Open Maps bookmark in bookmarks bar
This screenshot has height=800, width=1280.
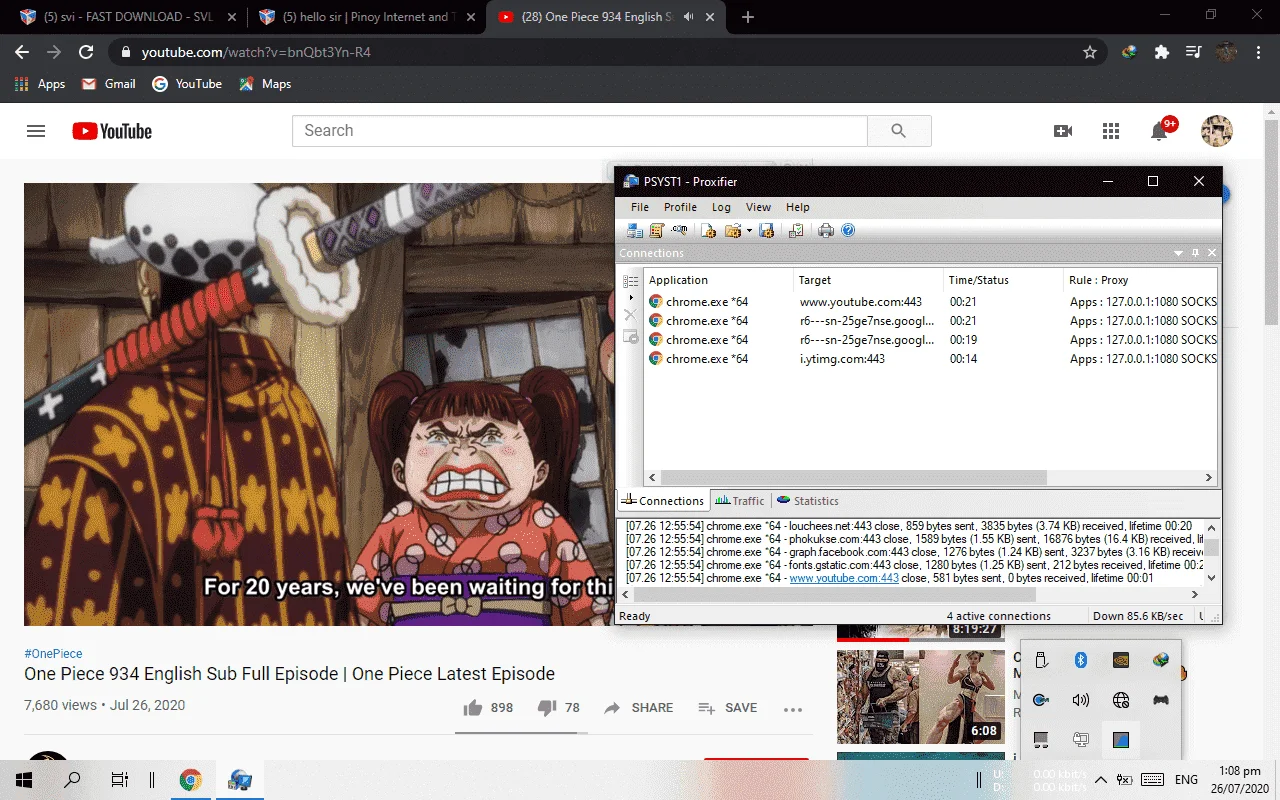[x=265, y=84]
